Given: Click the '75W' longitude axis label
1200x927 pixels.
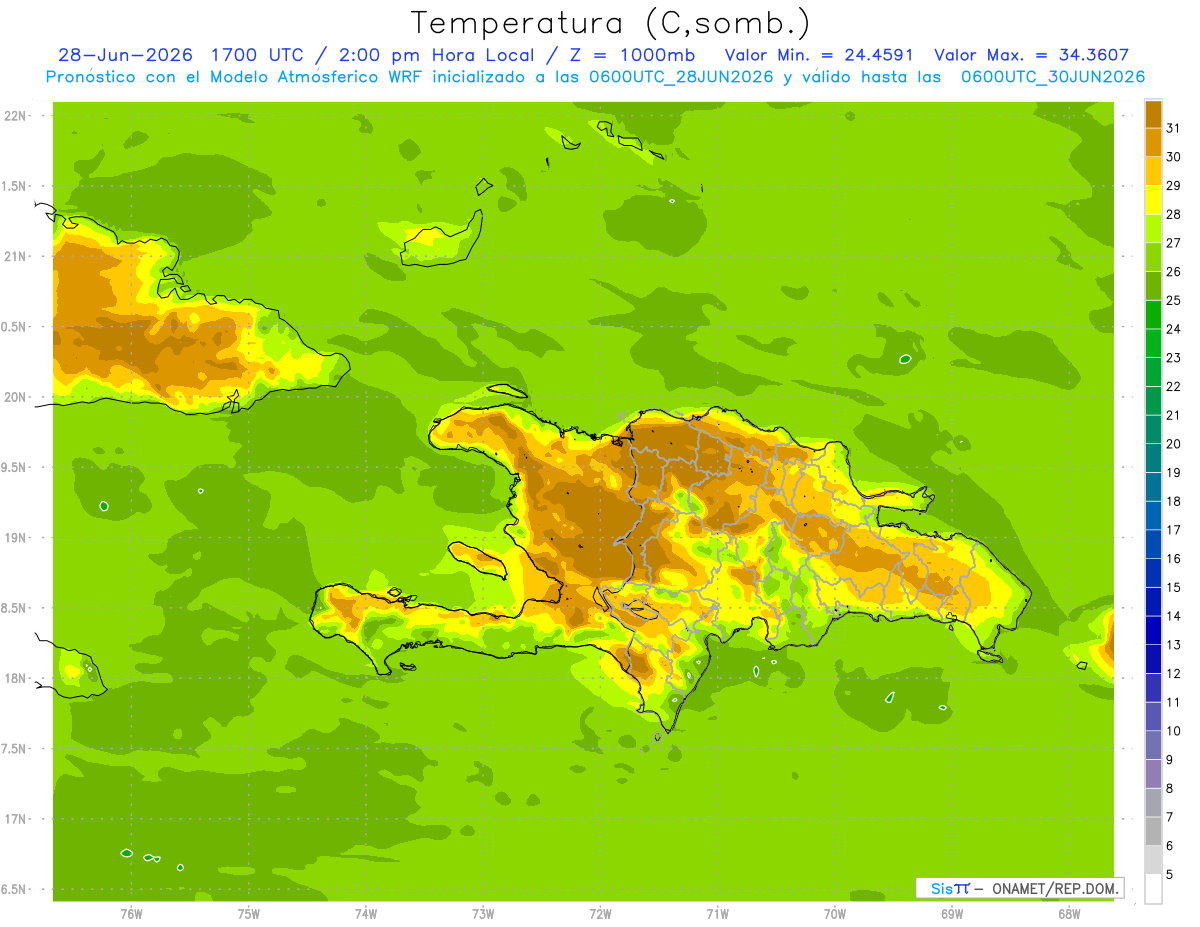Looking at the screenshot, I should click(x=248, y=913).
